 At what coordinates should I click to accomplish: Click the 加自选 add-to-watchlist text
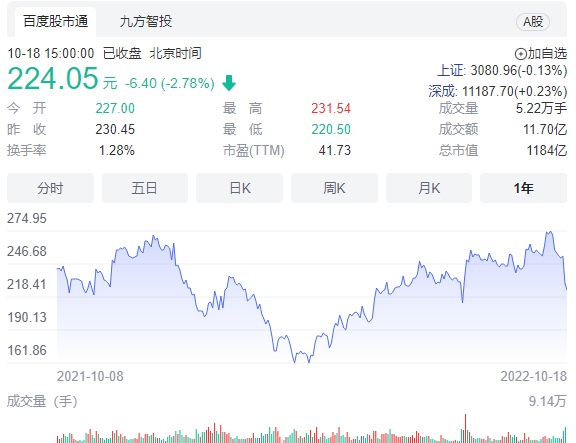pyautogui.click(x=547, y=54)
